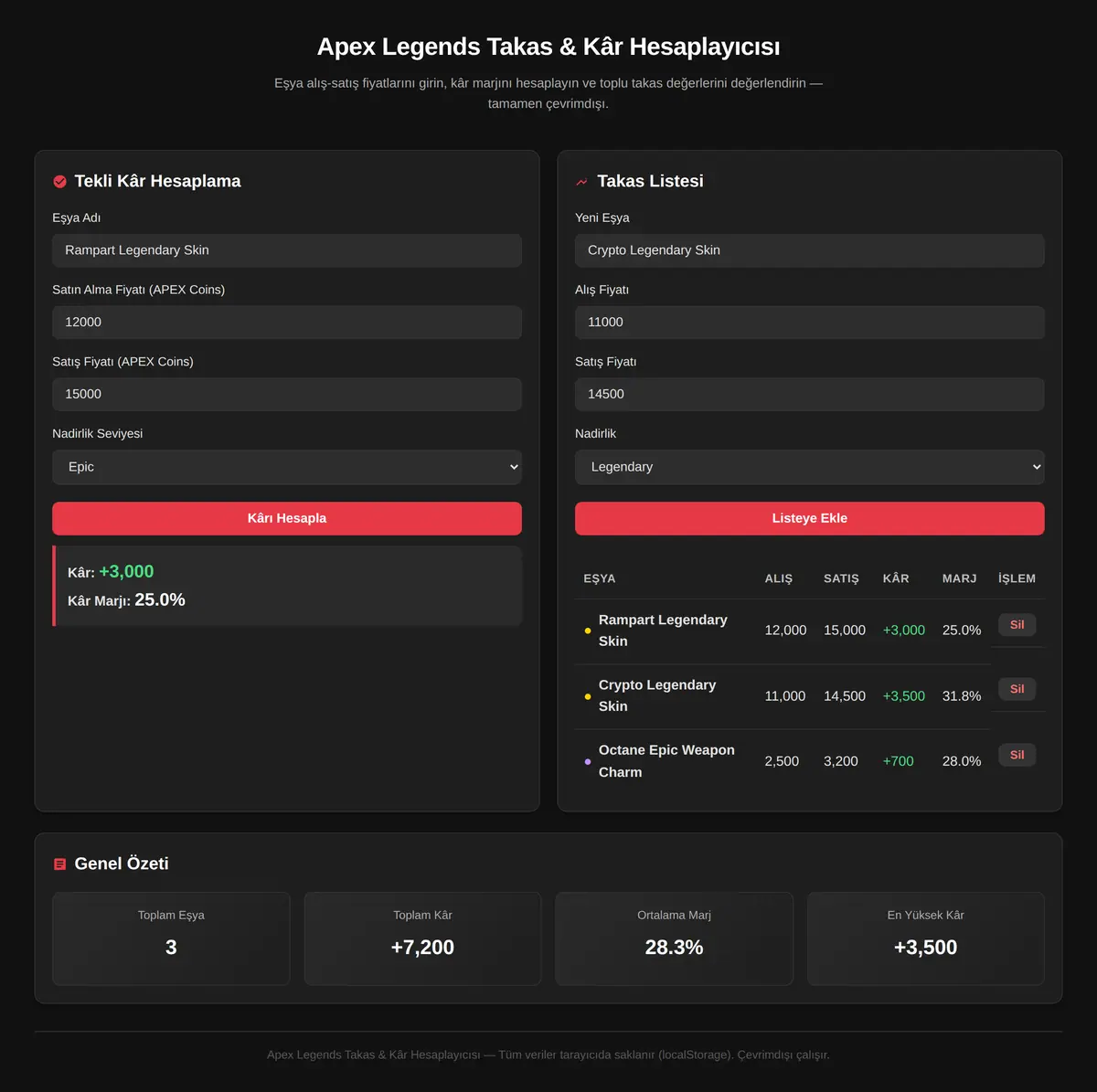The height and width of the screenshot is (1092, 1097).
Task: Select the Crypto Legendary Skin row name
Action: click(x=657, y=695)
